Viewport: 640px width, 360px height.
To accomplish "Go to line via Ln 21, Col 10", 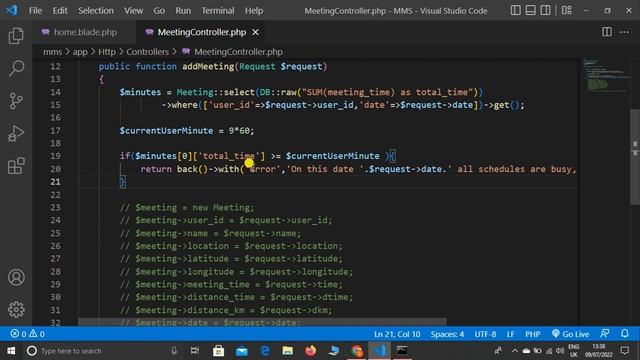I will [x=397, y=334].
